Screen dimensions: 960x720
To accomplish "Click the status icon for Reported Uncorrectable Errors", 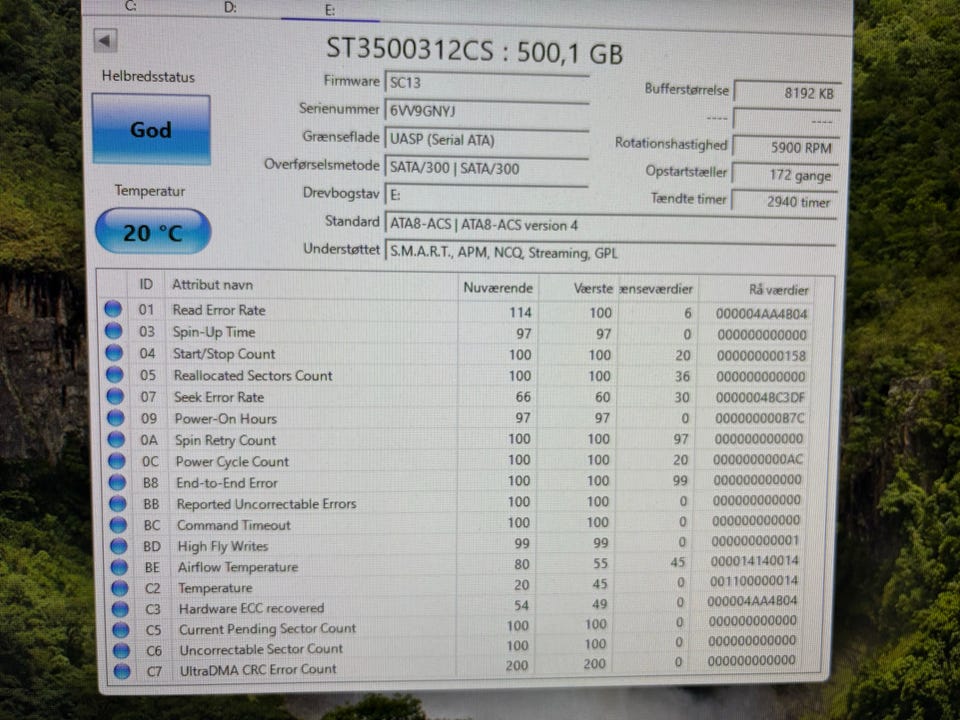I will [x=118, y=503].
